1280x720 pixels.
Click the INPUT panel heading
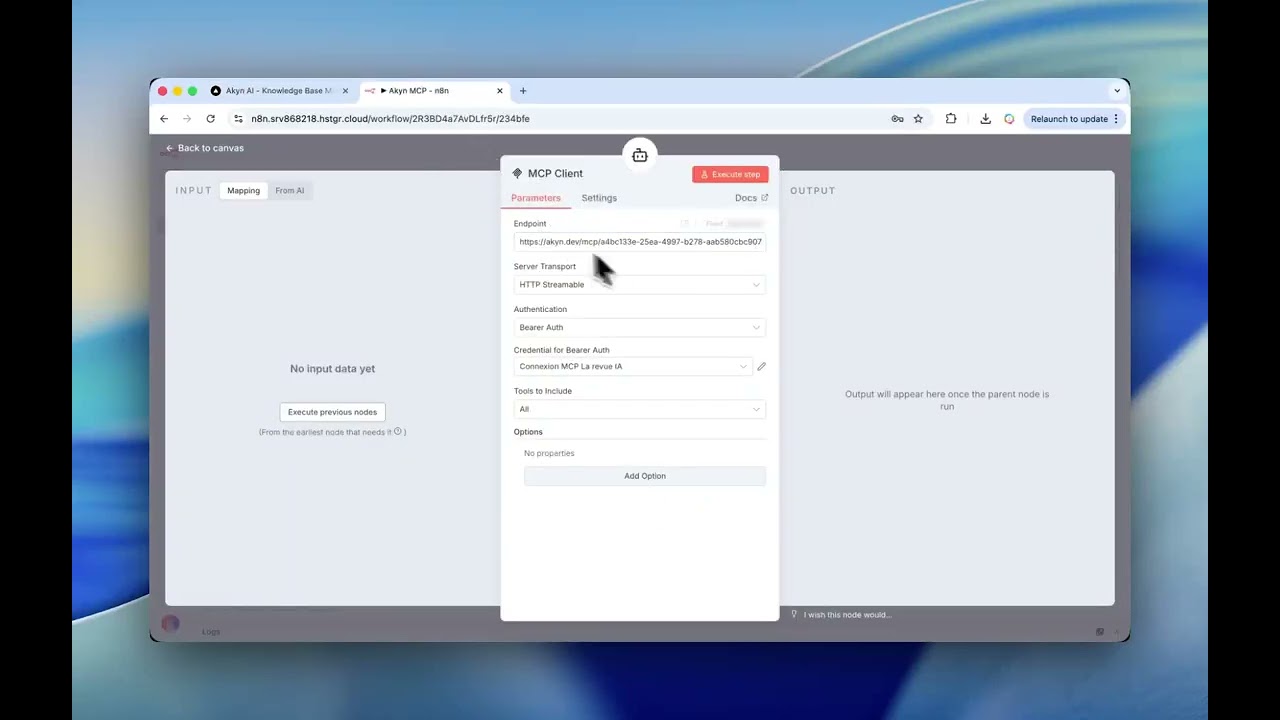coord(194,191)
